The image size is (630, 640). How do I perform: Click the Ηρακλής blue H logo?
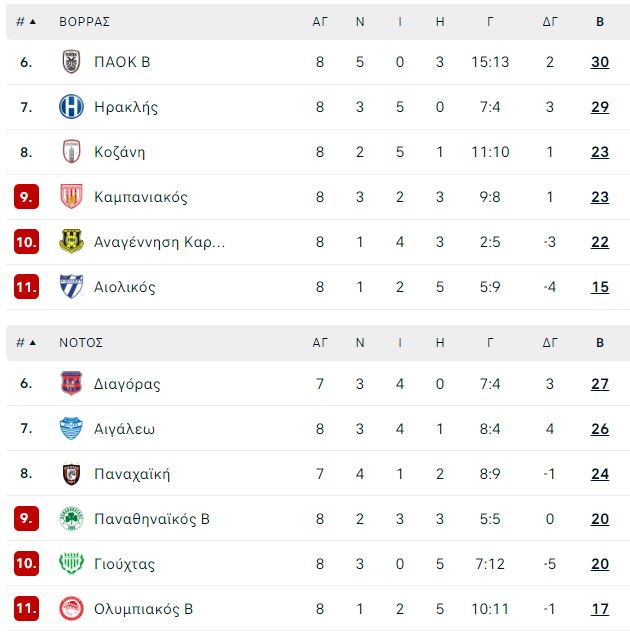(x=71, y=107)
